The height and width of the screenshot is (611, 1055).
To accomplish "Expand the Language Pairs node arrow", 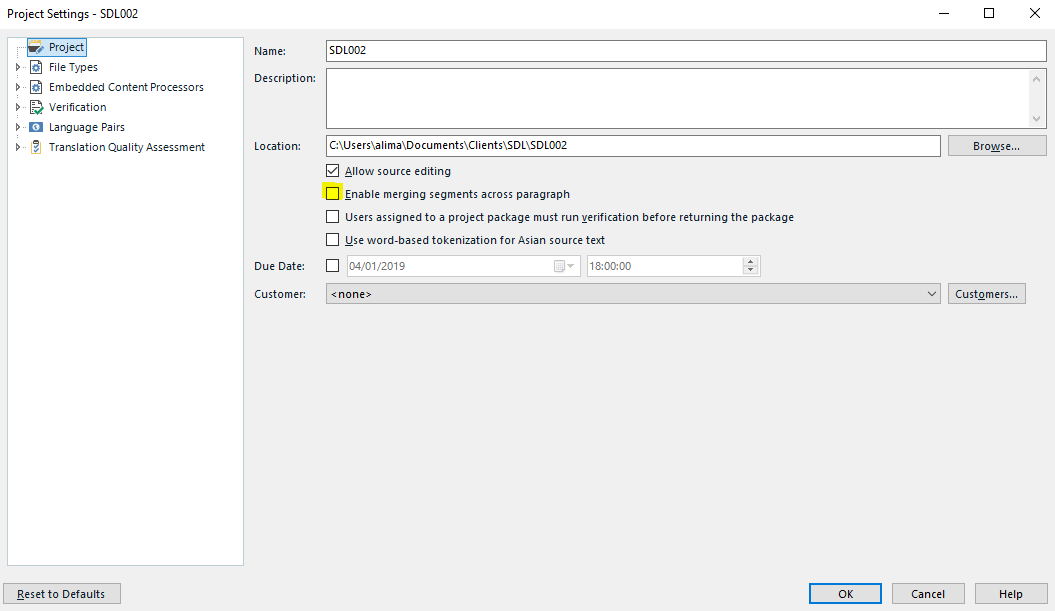I will click(x=18, y=127).
